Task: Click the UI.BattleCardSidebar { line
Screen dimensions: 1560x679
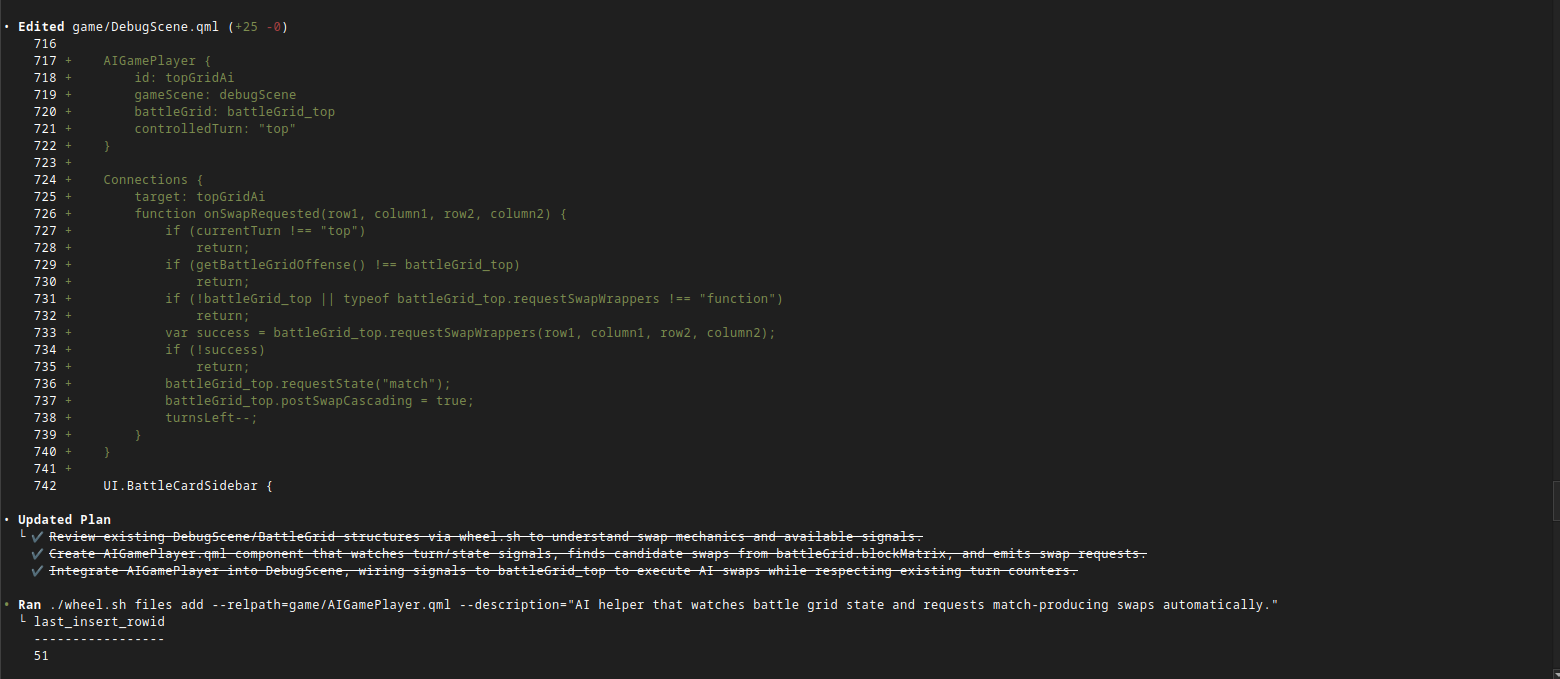Action: [188, 486]
